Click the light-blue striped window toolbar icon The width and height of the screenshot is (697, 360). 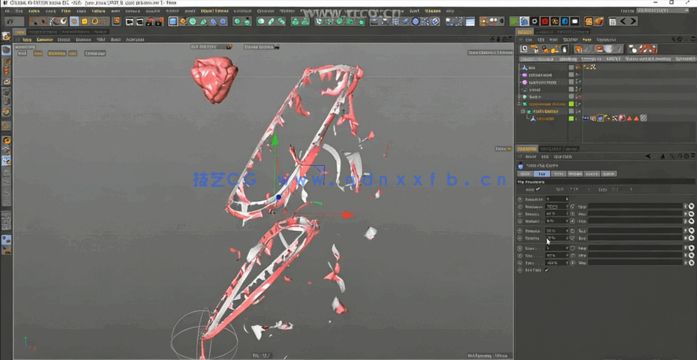coord(470,21)
